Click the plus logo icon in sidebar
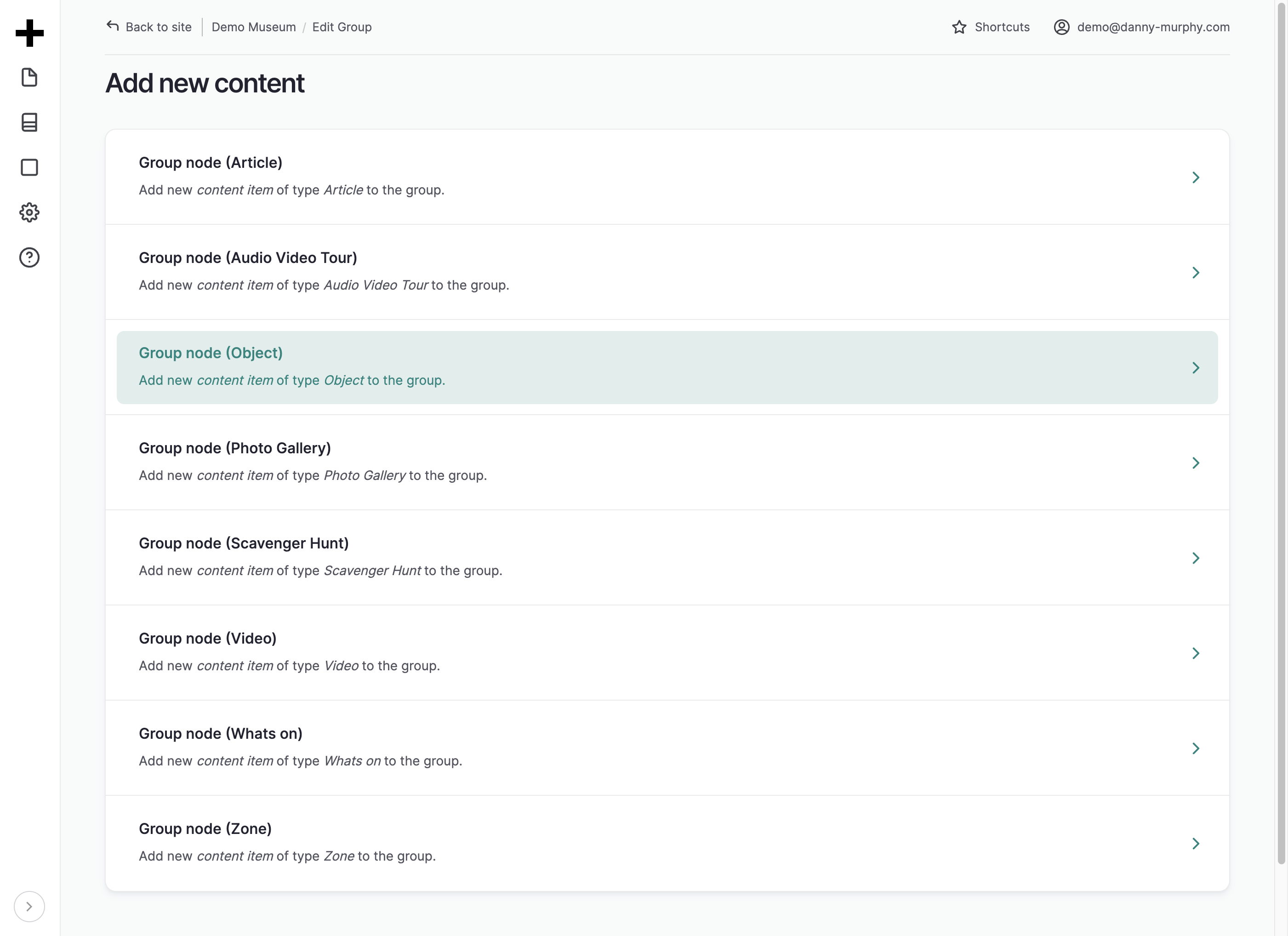 click(29, 33)
